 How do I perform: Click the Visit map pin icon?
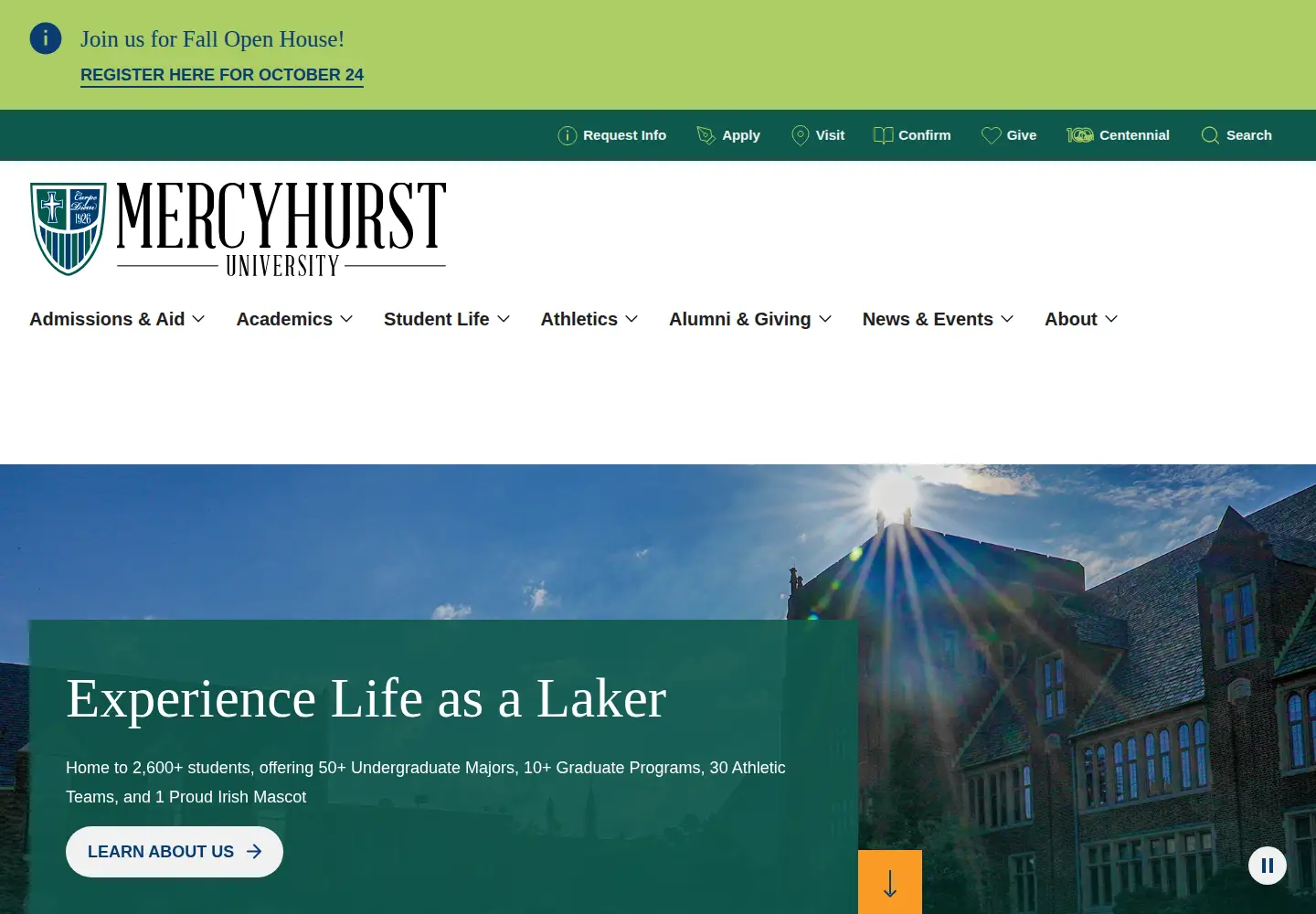tap(801, 135)
